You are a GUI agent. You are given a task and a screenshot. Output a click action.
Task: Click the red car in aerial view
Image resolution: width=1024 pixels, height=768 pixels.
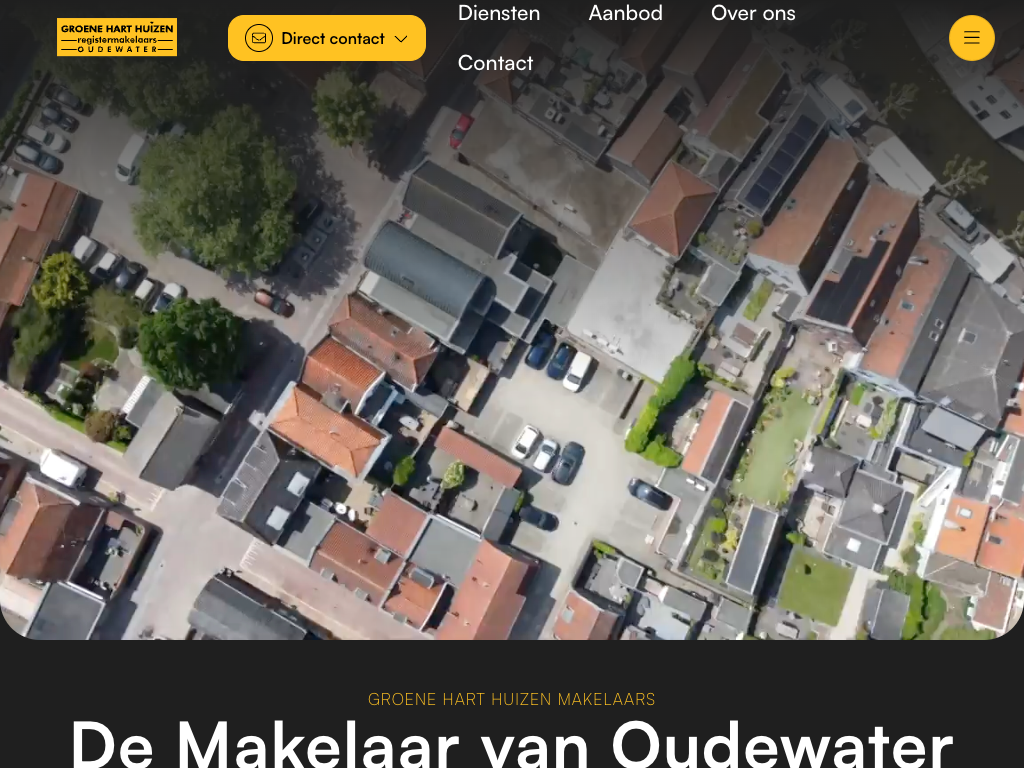point(461,131)
